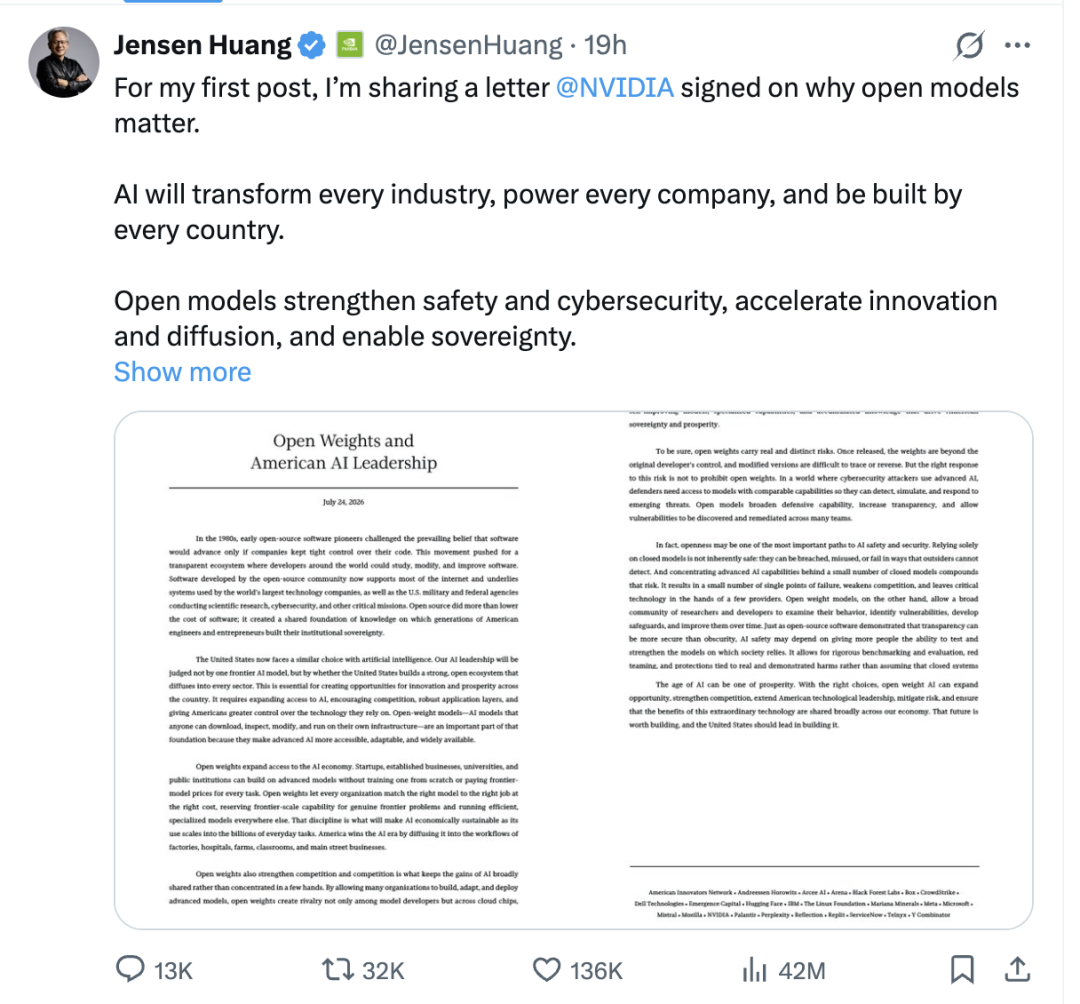This screenshot has height=1004, width=1080.
Task: Like the post with the heart icon
Action: click(x=547, y=970)
